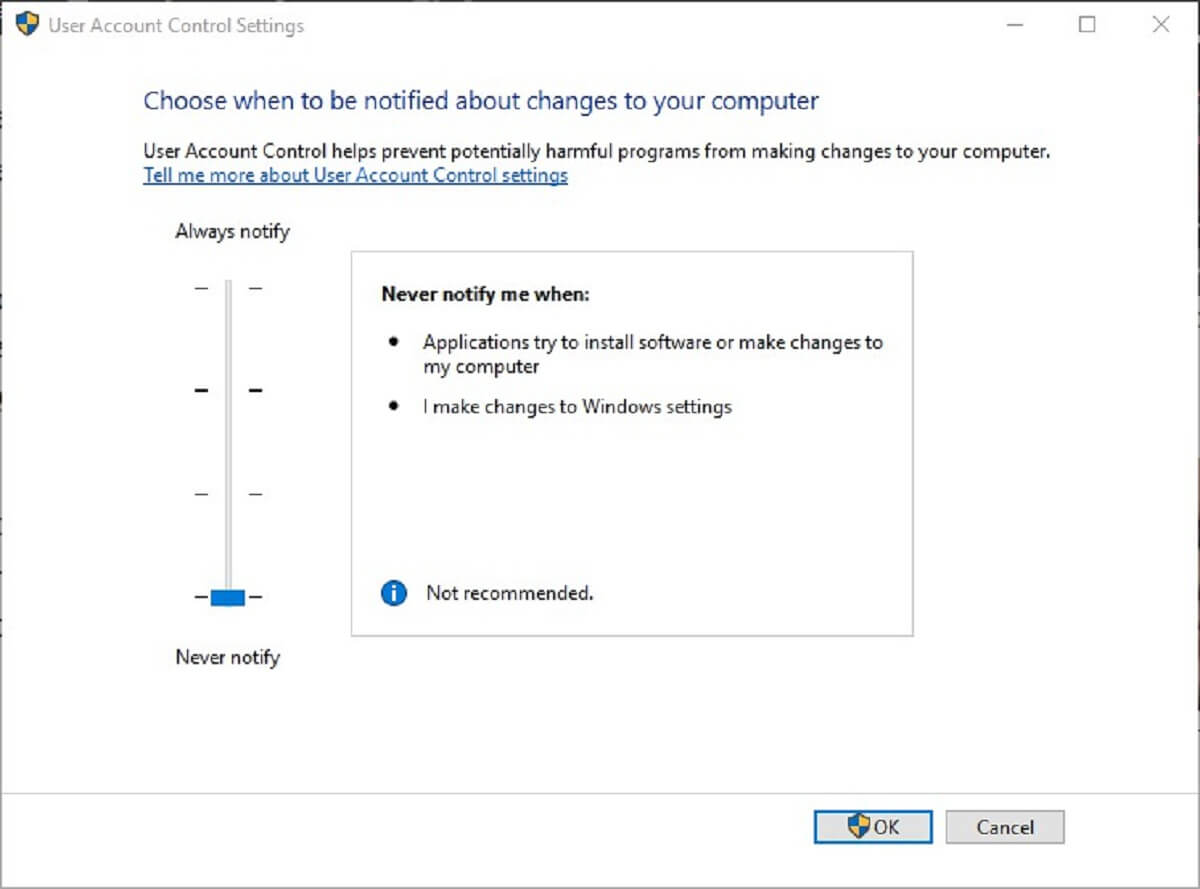The image size is (1200, 889).
Task: Open the Tell me more about User Account Control settings link
Action: click(355, 175)
